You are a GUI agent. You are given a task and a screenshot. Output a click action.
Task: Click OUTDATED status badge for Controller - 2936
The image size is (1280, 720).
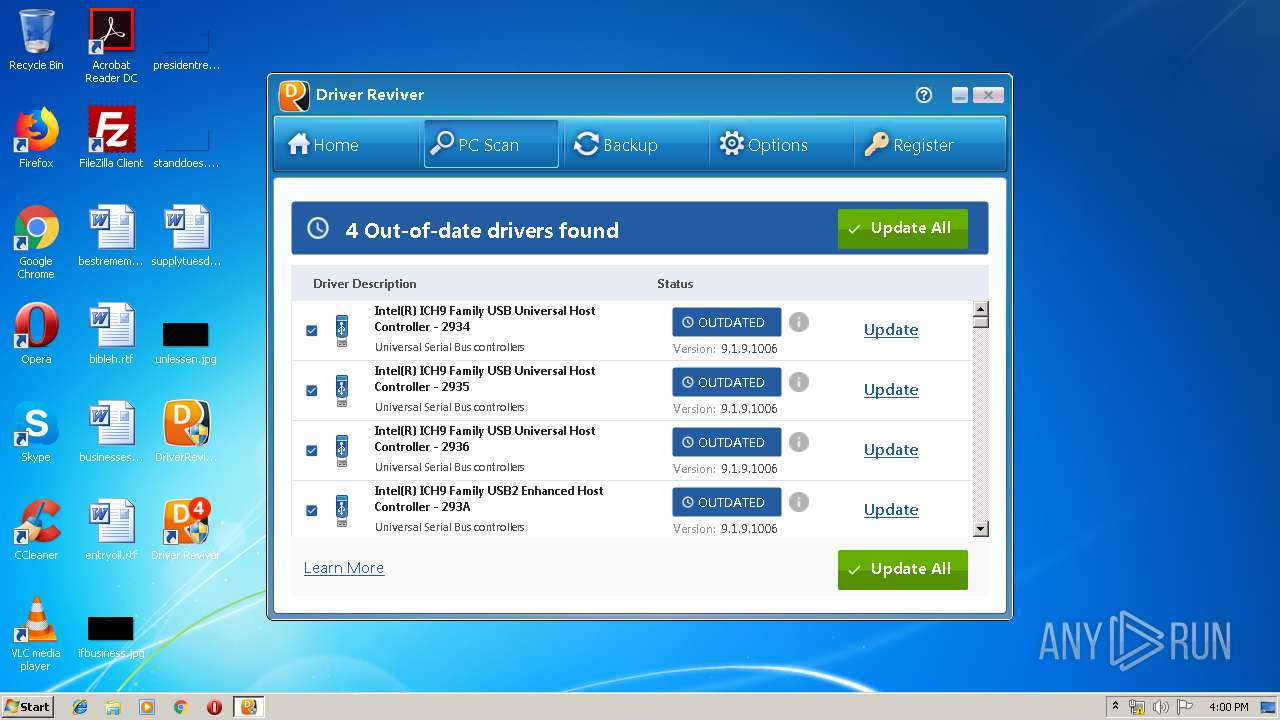[727, 442]
